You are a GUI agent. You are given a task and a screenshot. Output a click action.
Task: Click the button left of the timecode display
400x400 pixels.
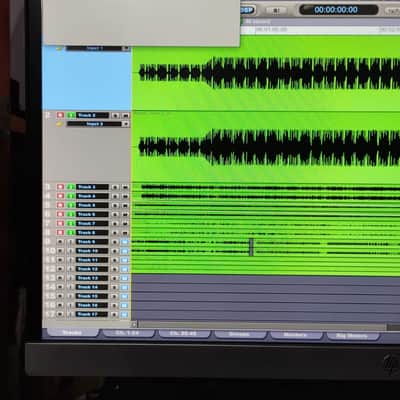point(276,10)
